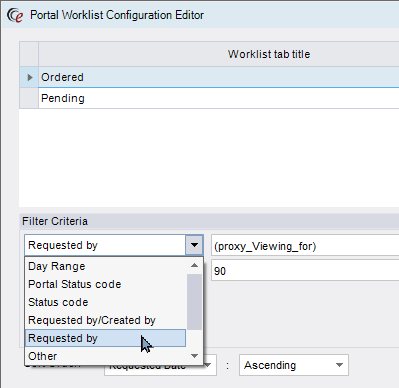Click the application logo in the title bar

point(15,15)
